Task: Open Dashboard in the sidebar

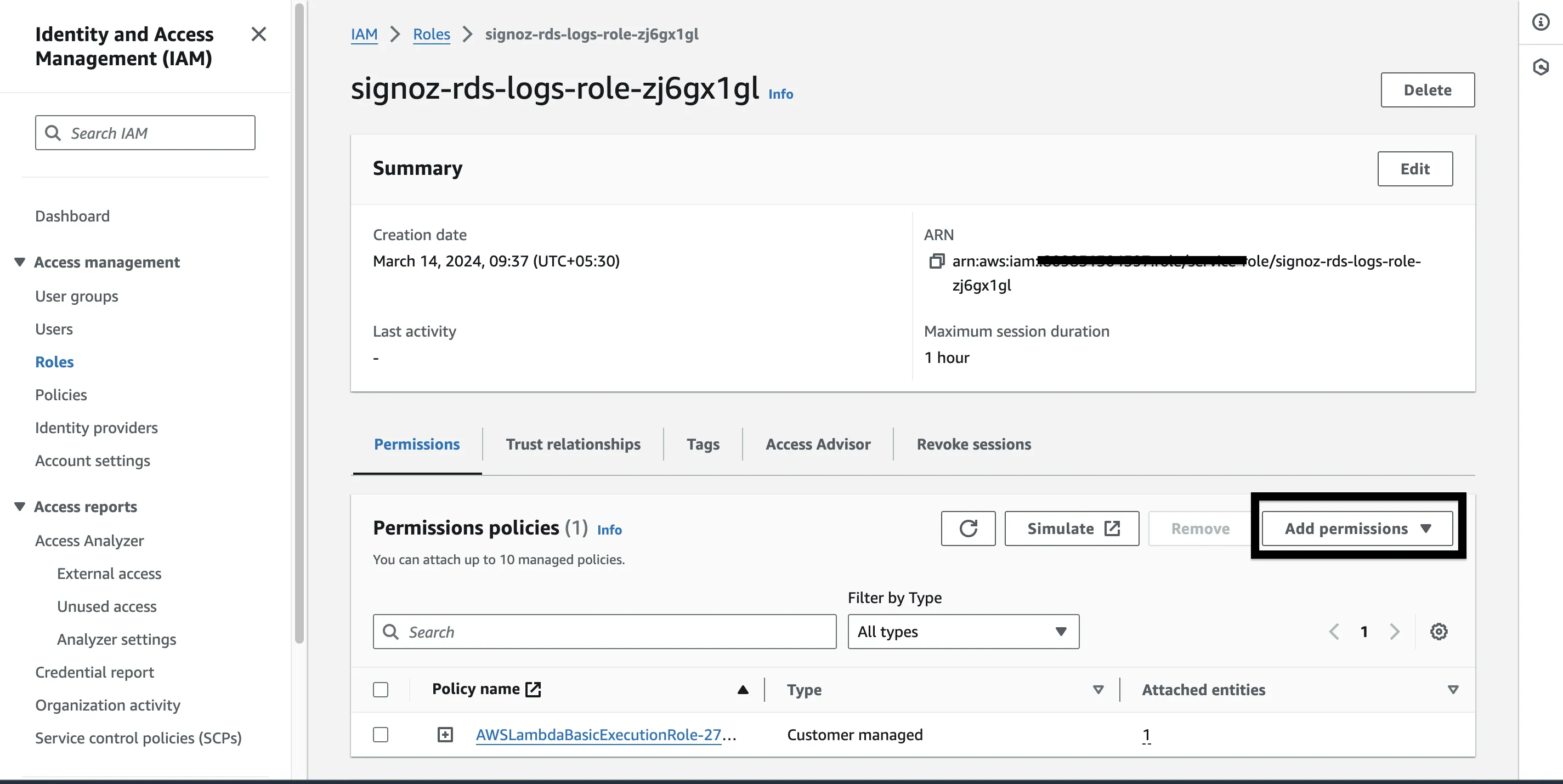Action: coord(72,216)
